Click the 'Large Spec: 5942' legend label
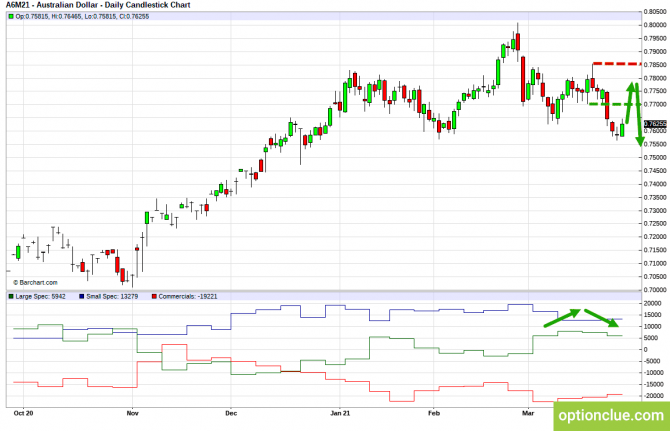Viewport: 670px width, 431px height. tap(41, 296)
